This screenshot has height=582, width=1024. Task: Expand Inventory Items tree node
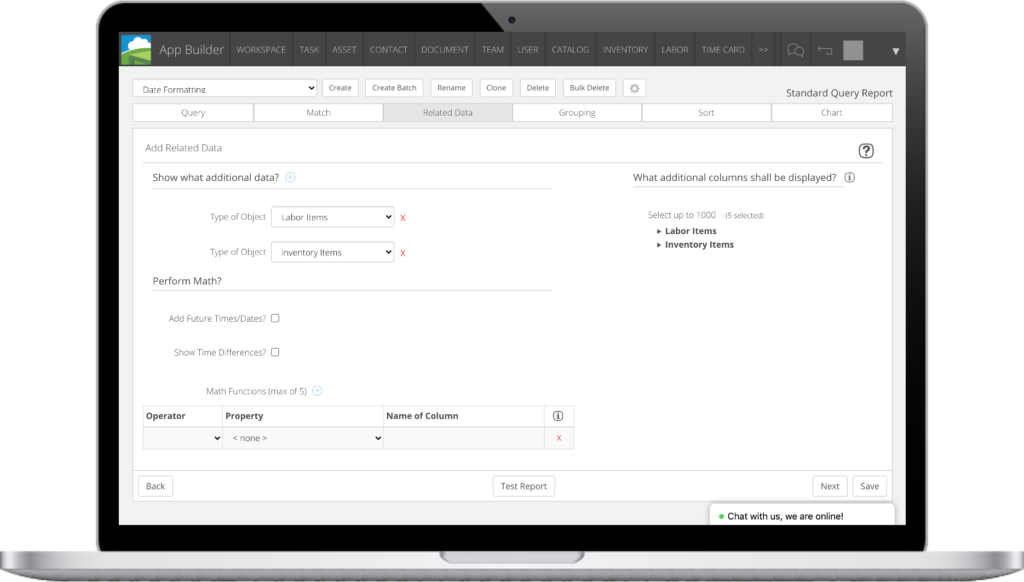point(659,245)
